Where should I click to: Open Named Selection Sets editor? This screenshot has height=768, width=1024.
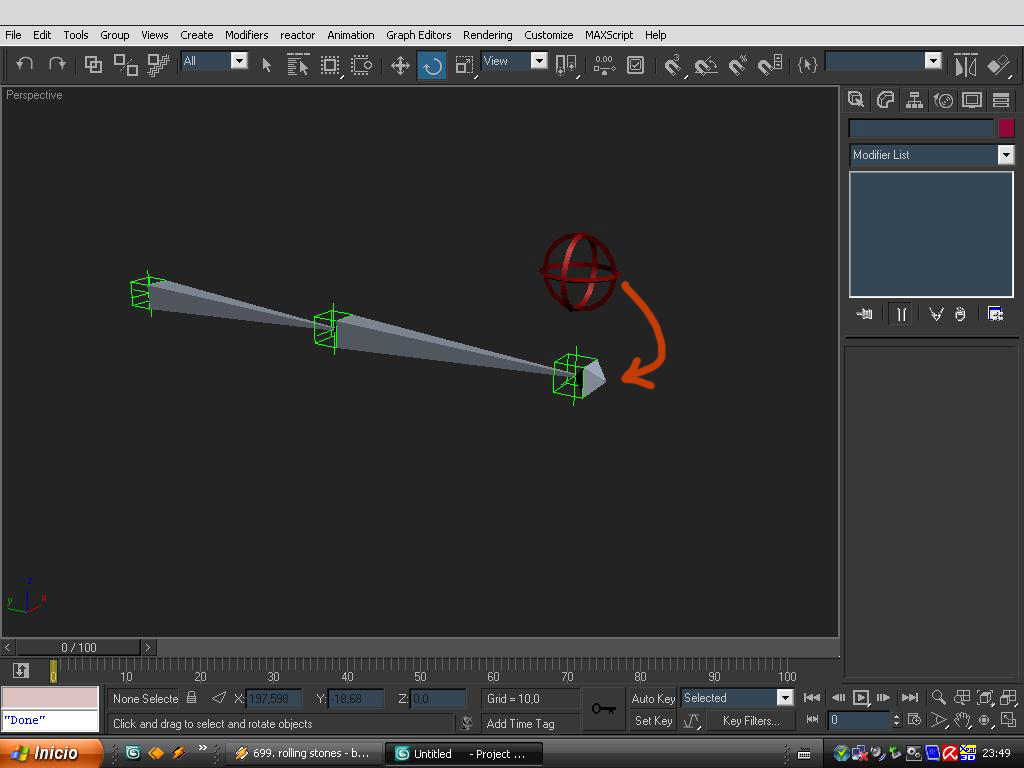pos(807,65)
